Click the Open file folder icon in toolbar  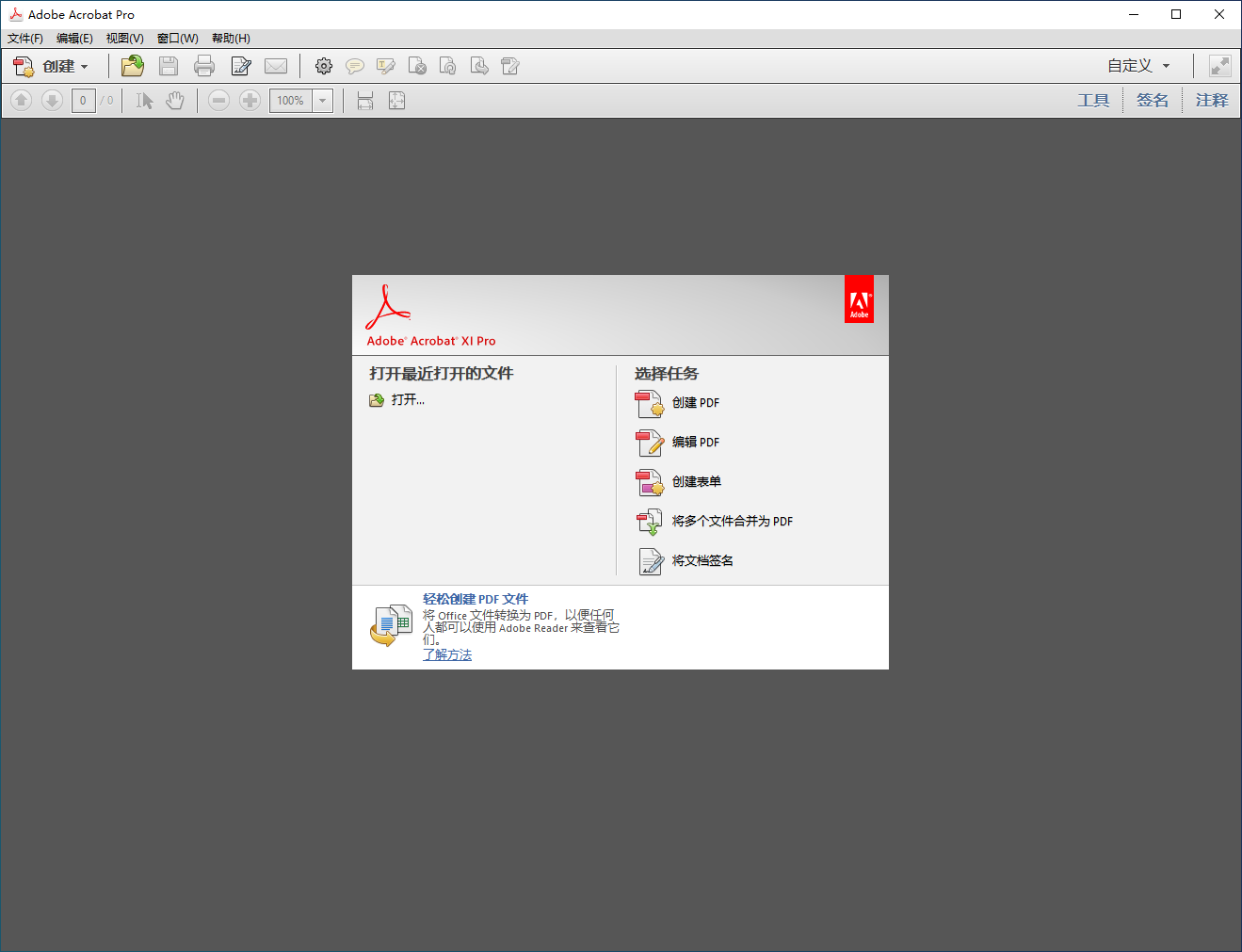point(133,66)
